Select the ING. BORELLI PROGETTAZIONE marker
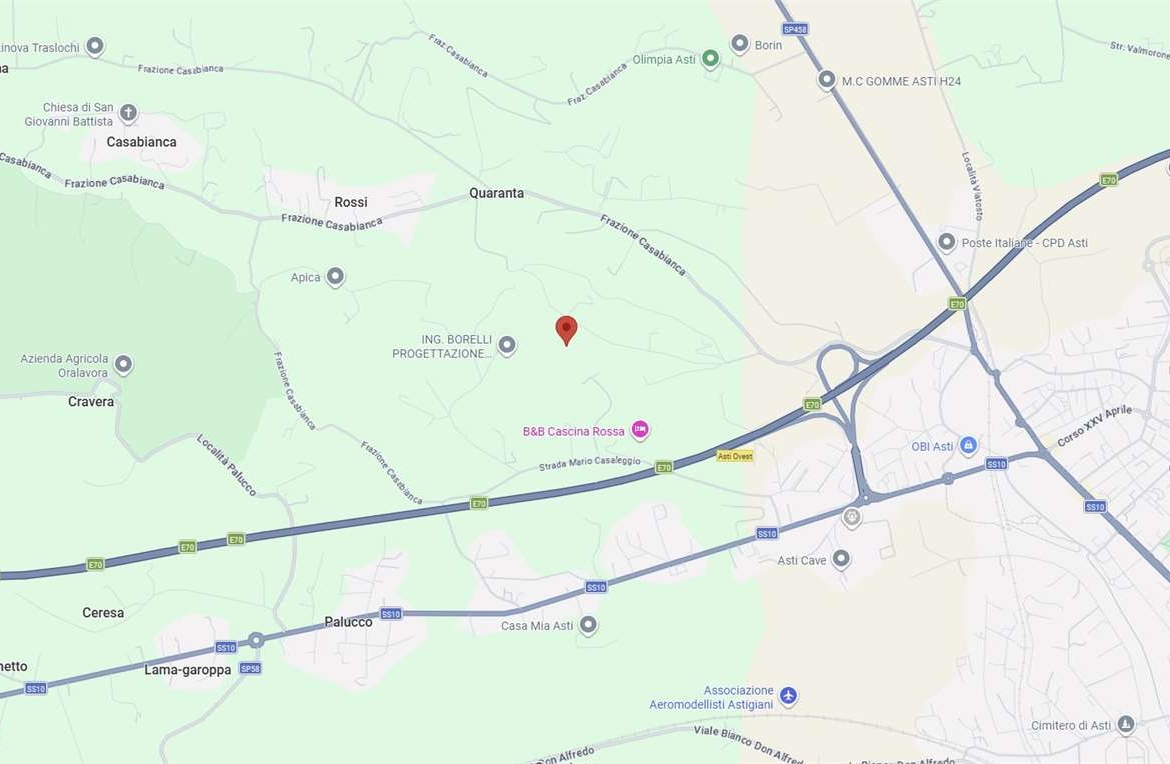 (507, 345)
